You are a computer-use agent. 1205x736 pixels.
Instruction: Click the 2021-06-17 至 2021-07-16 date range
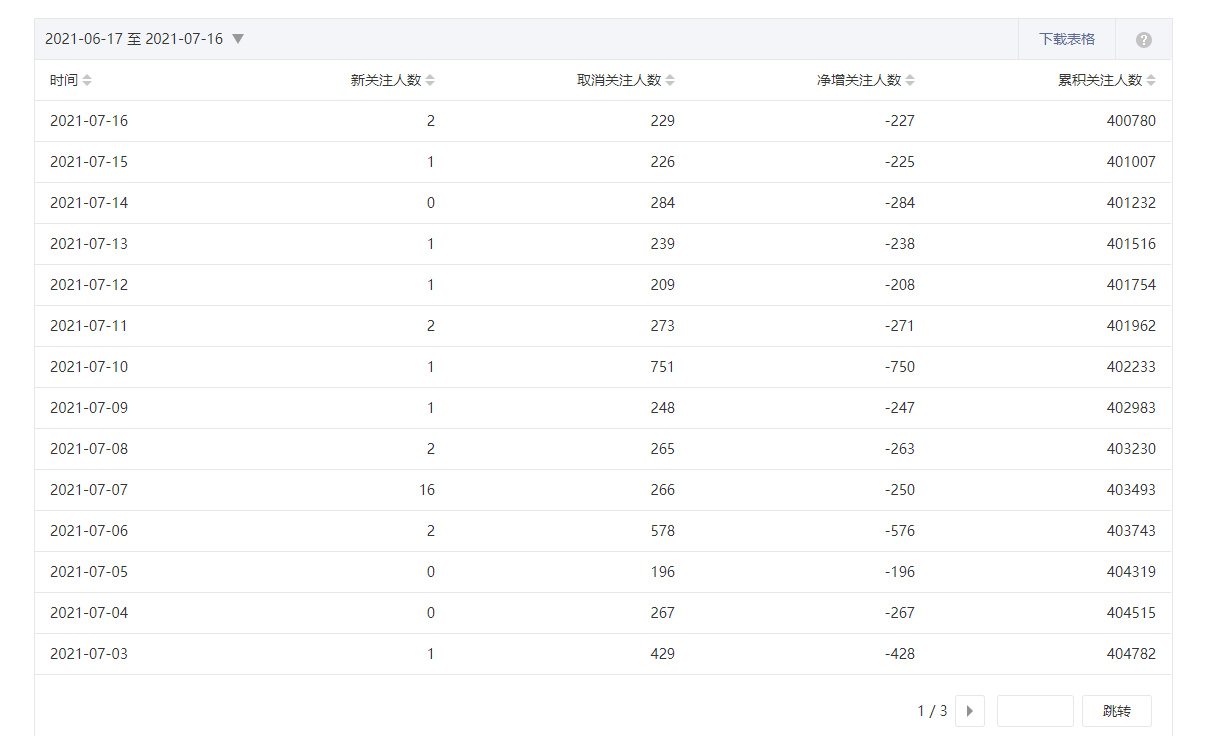[134, 39]
